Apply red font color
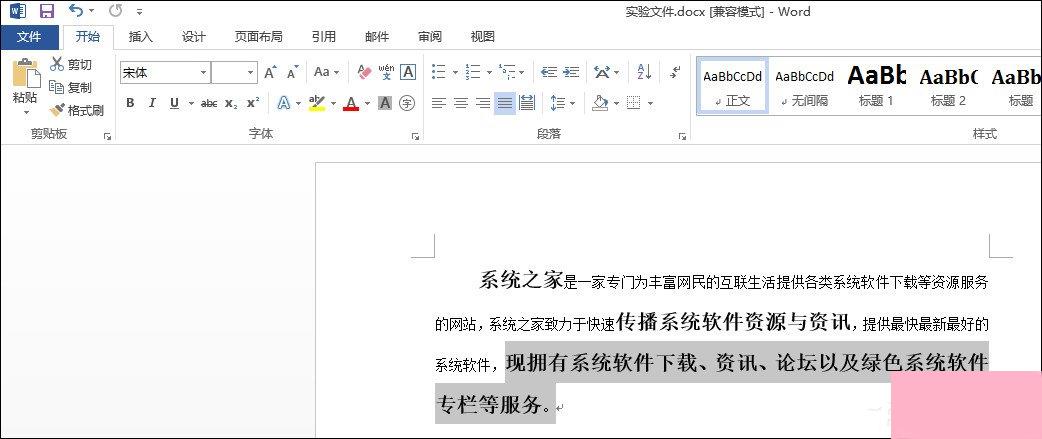This screenshot has height=439, width=1042. 351,103
